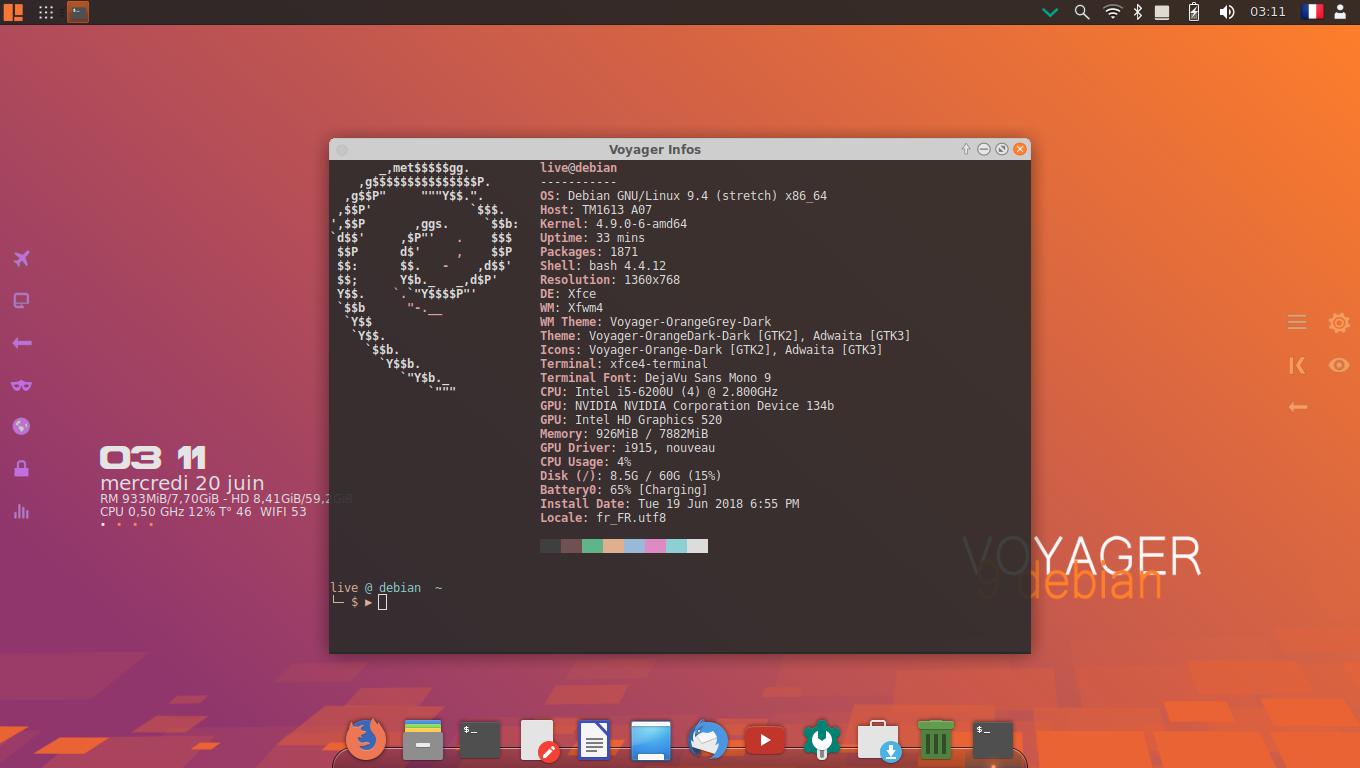This screenshot has height=768, width=1360.
Task: Click the blue terminal color block
Action: coord(634,546)
